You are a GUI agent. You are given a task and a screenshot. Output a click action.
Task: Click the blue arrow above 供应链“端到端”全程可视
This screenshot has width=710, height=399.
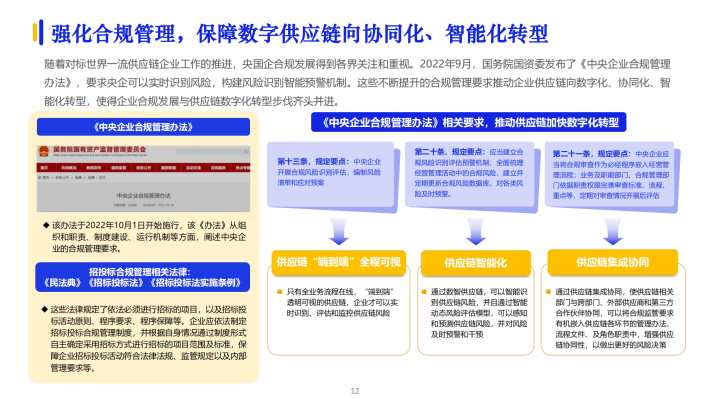pos(339,232)
